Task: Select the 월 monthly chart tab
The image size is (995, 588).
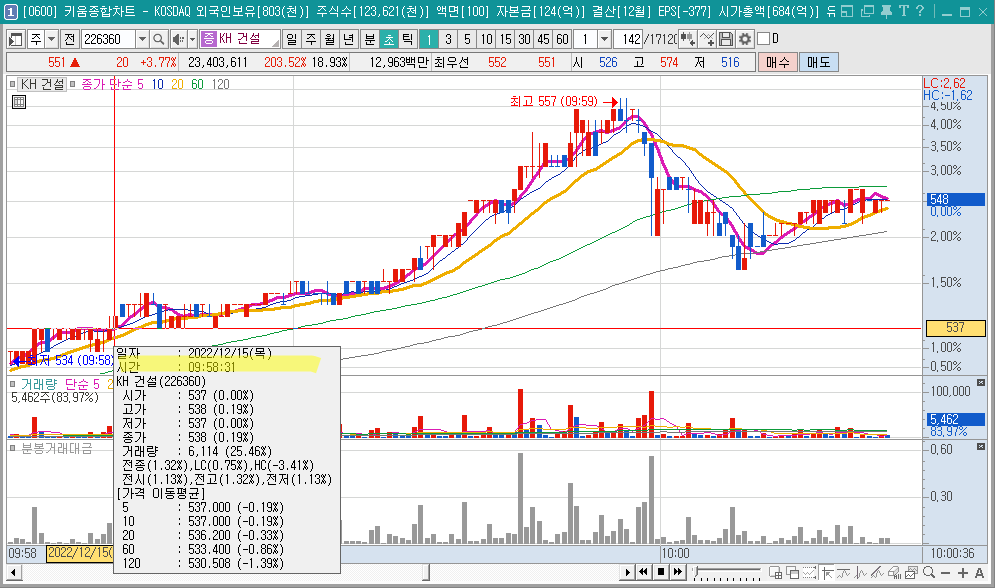Action: [x=329, y=39]
